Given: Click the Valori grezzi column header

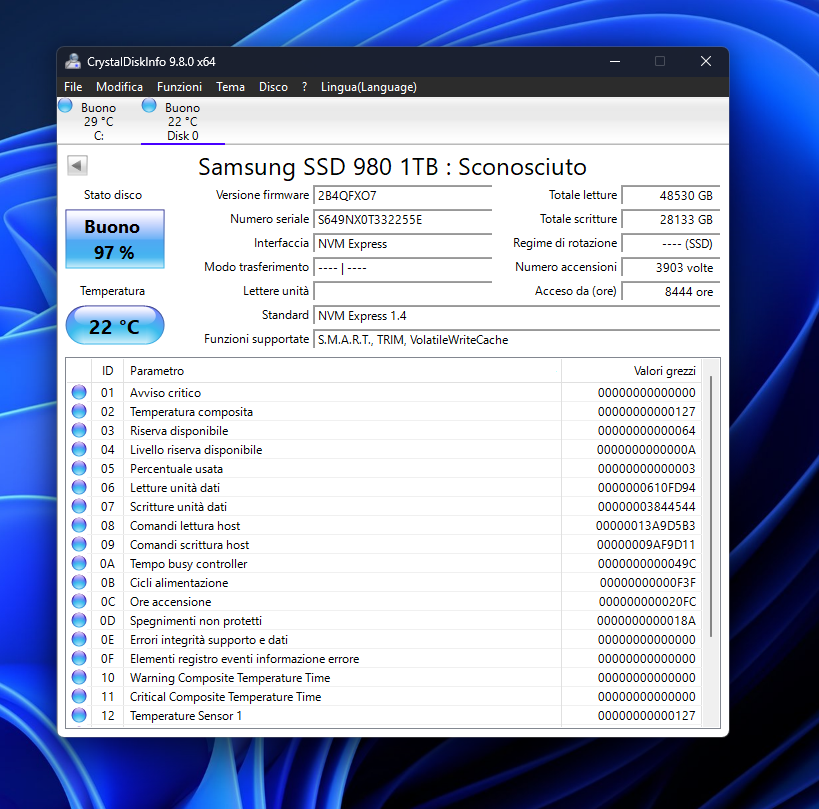Looking at the screenshot, I should coord(631,371).
